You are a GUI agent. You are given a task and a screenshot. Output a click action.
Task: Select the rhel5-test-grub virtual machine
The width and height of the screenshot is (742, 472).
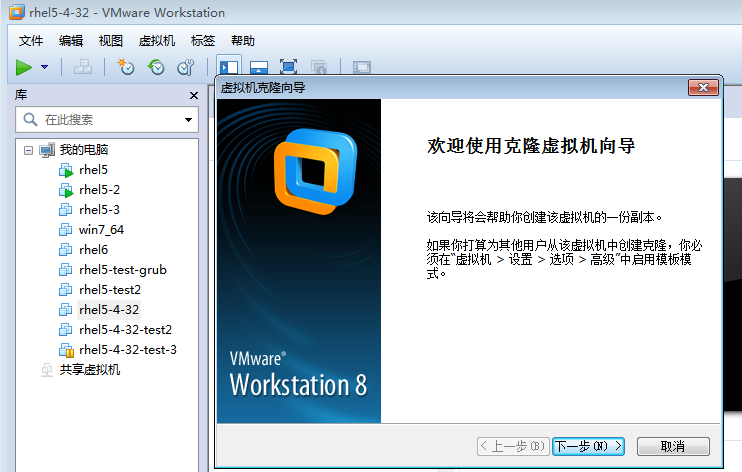click(123, 270)
